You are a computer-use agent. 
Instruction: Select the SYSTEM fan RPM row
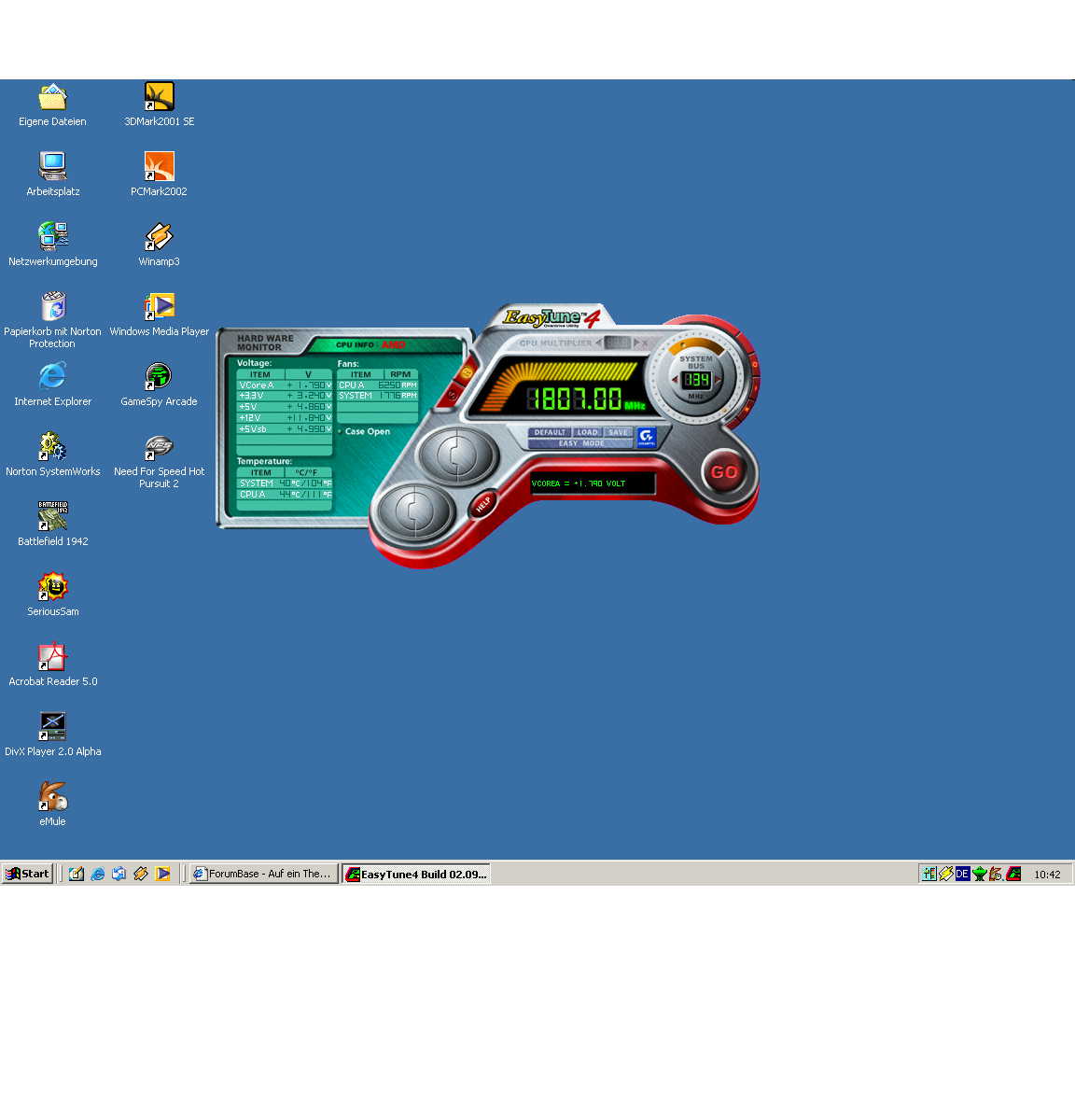click(378, 396)
